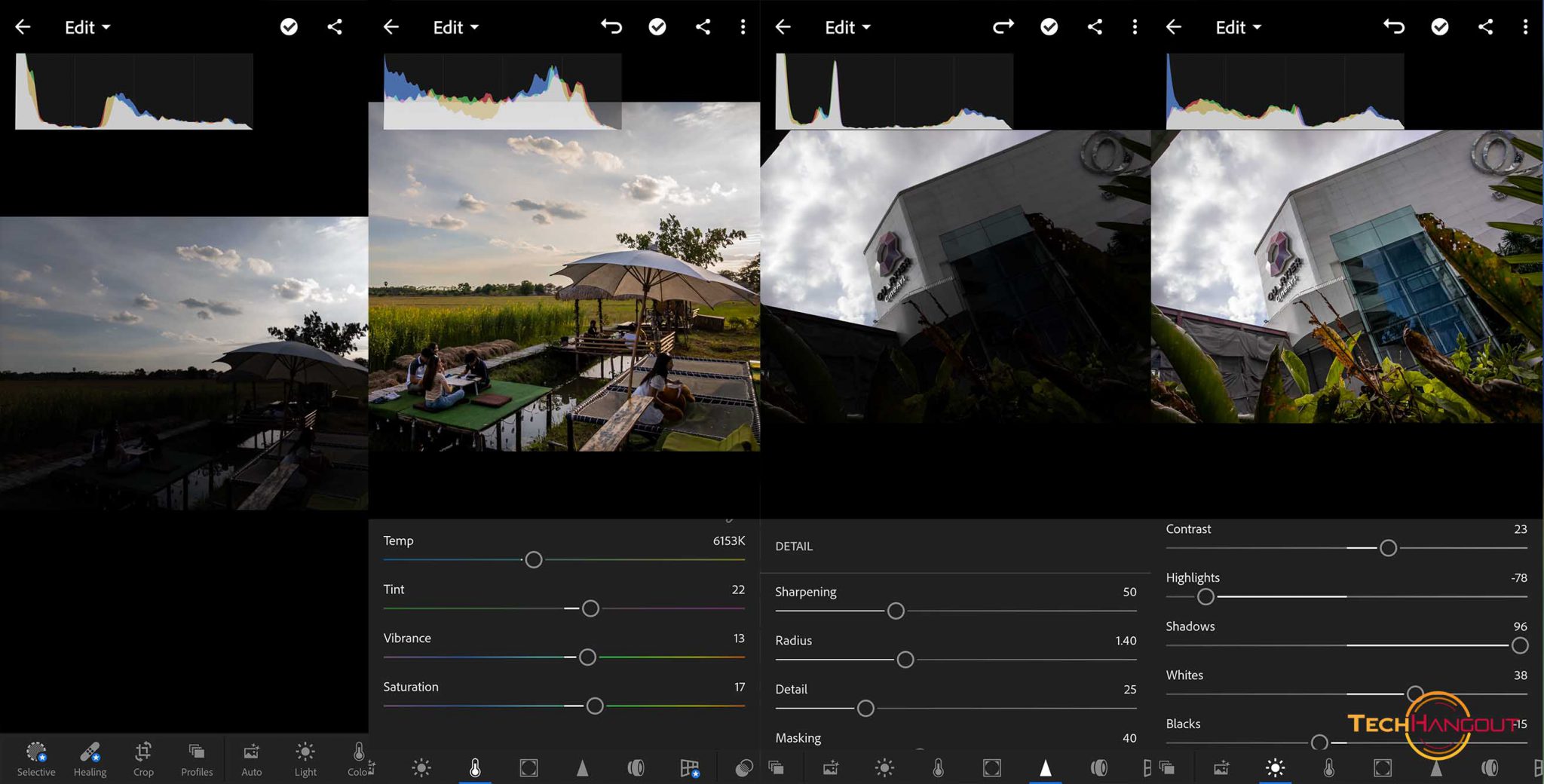Undo last change in fourth screen
1544x784 pixels.
click(1394, 27)
